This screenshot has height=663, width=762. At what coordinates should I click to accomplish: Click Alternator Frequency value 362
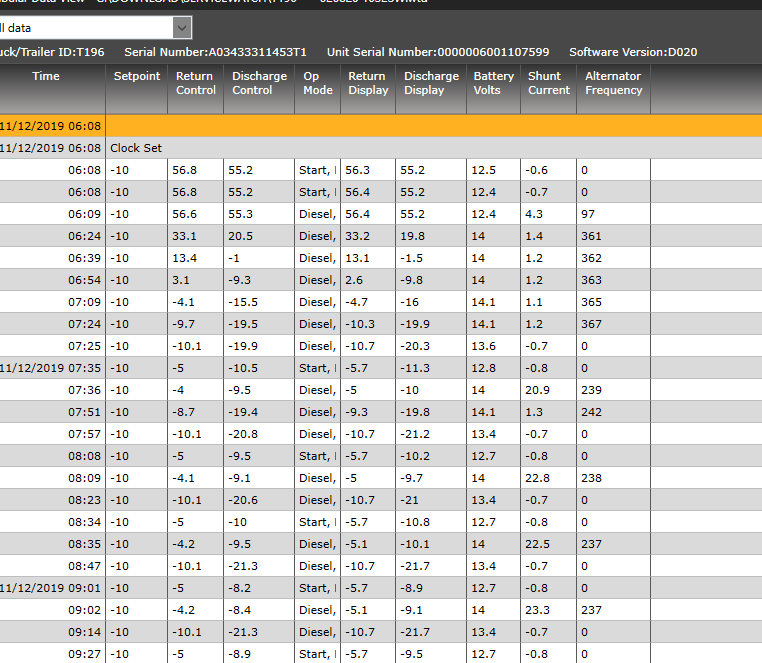coord(591,258)
